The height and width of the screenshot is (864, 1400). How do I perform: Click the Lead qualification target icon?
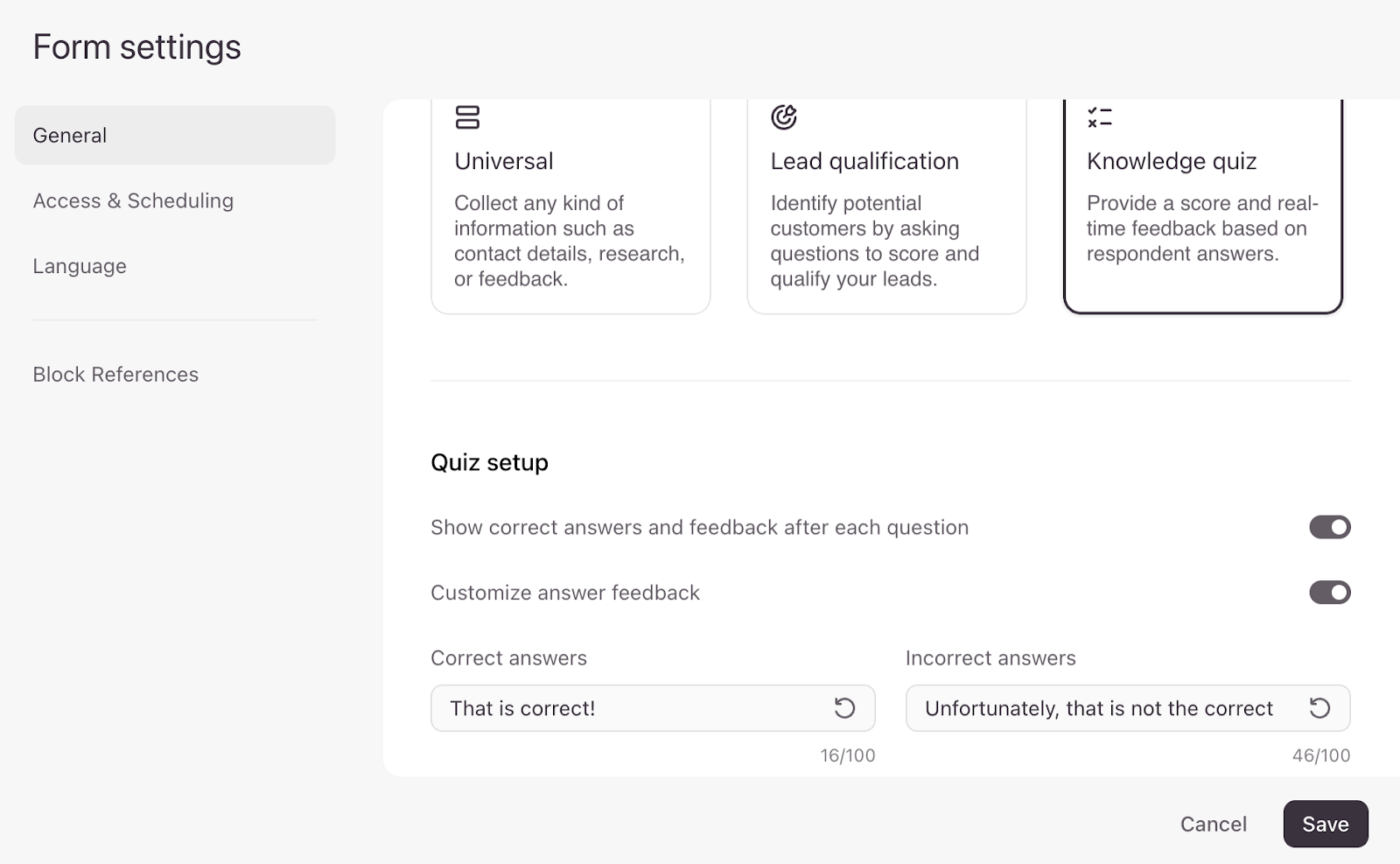tap(784, 116)
